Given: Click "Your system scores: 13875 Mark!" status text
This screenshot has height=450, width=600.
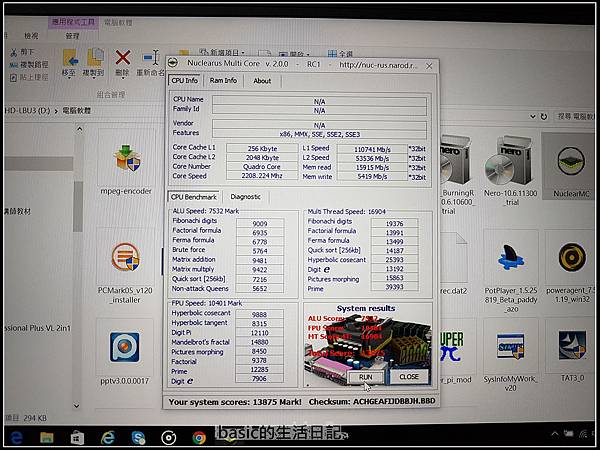Looking at the screenshot, I should coord(235,402).
